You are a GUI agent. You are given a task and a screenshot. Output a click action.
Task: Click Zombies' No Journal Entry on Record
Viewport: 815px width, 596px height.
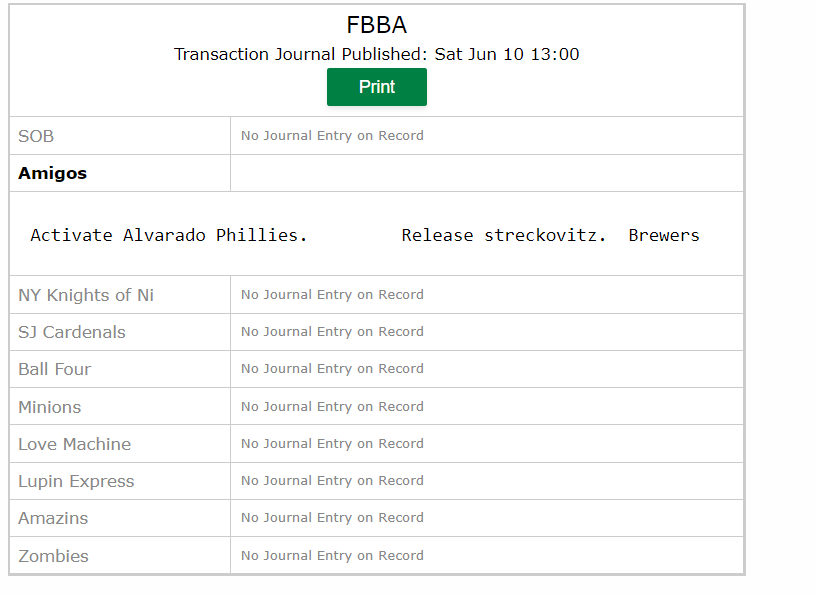(x=332, y=555)
